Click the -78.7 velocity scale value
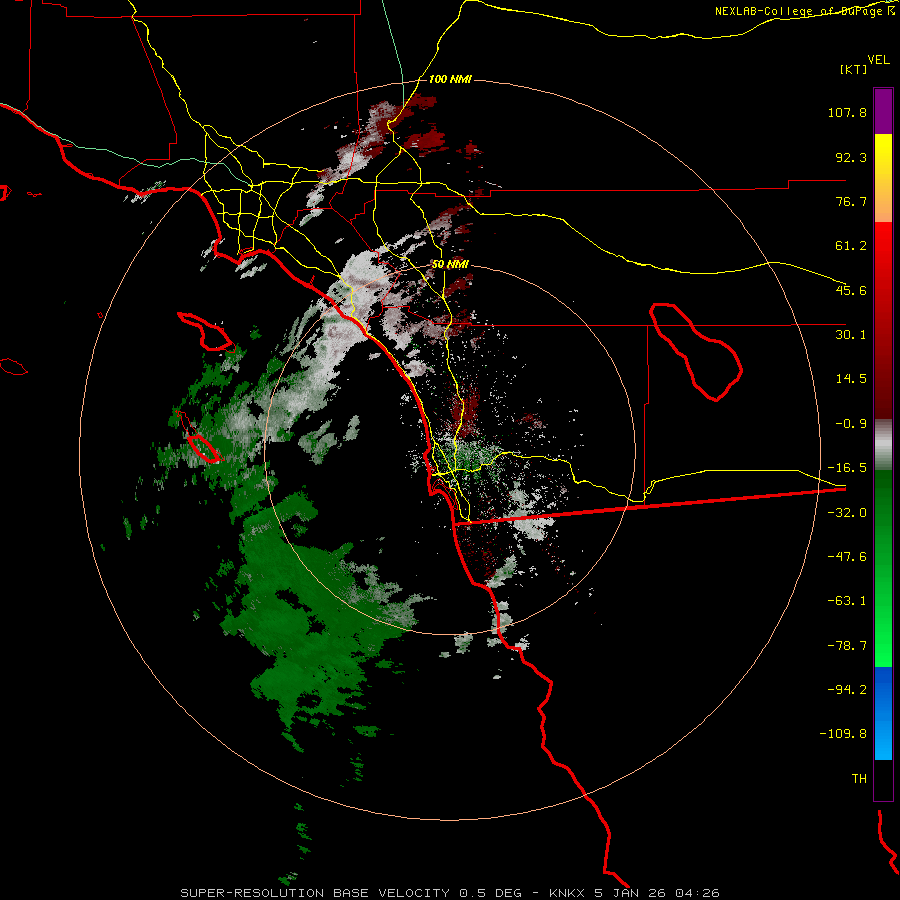 pyautogui.click(x=847, y=646)
